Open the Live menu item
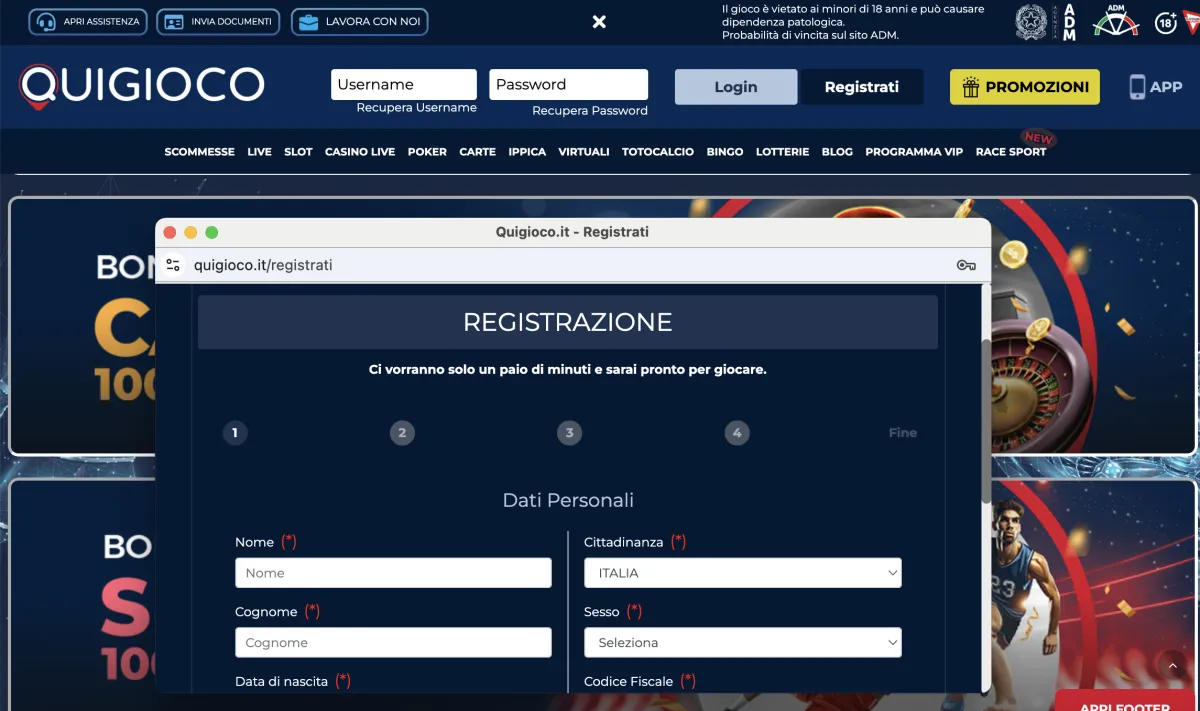This screenshot has height=711, width=1200. coord(260,152)
